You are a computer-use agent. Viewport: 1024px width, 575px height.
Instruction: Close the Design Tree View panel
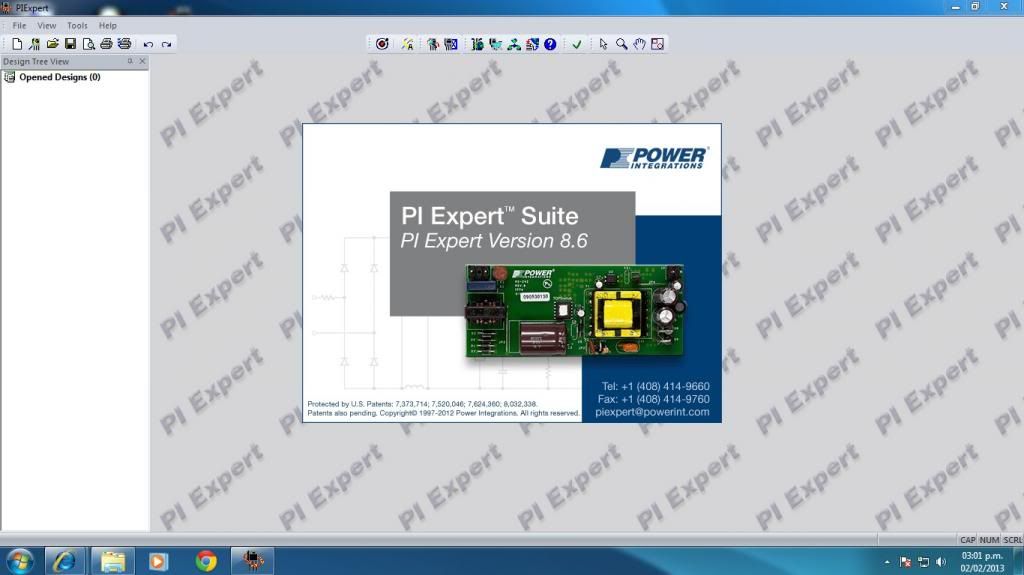pos(142,61)
